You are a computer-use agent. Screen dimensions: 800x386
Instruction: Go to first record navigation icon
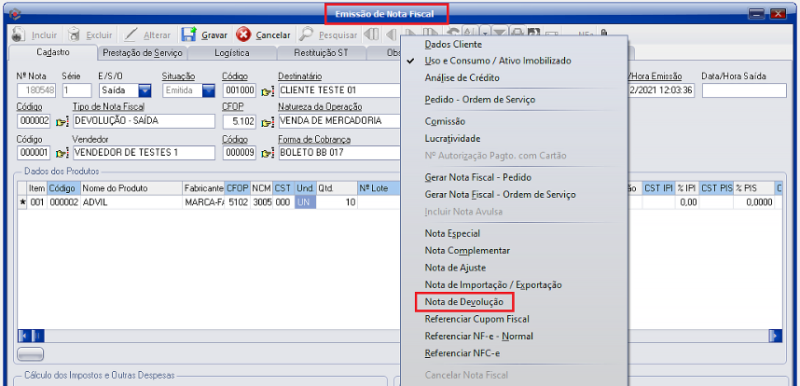pyautogui.click(x=371, y=35)
